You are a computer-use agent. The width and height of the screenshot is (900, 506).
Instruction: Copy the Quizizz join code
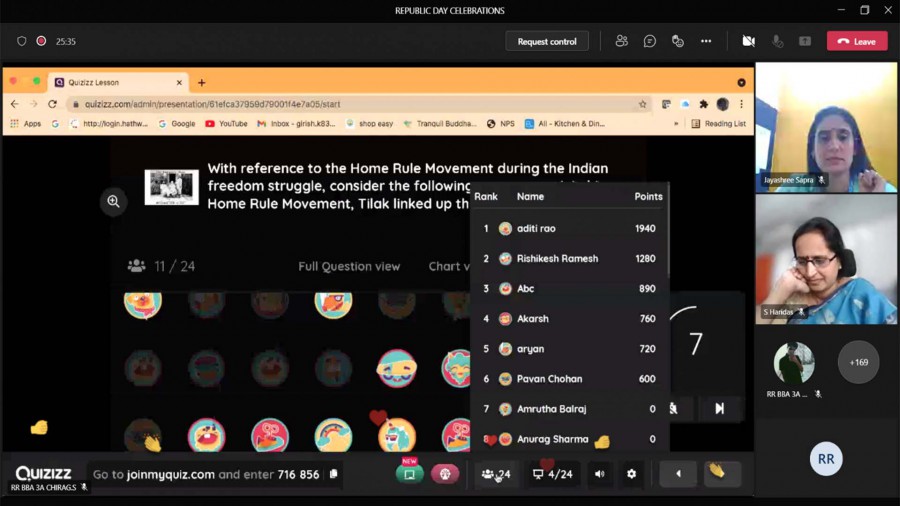pyautogui.click(x=334, y=474)
